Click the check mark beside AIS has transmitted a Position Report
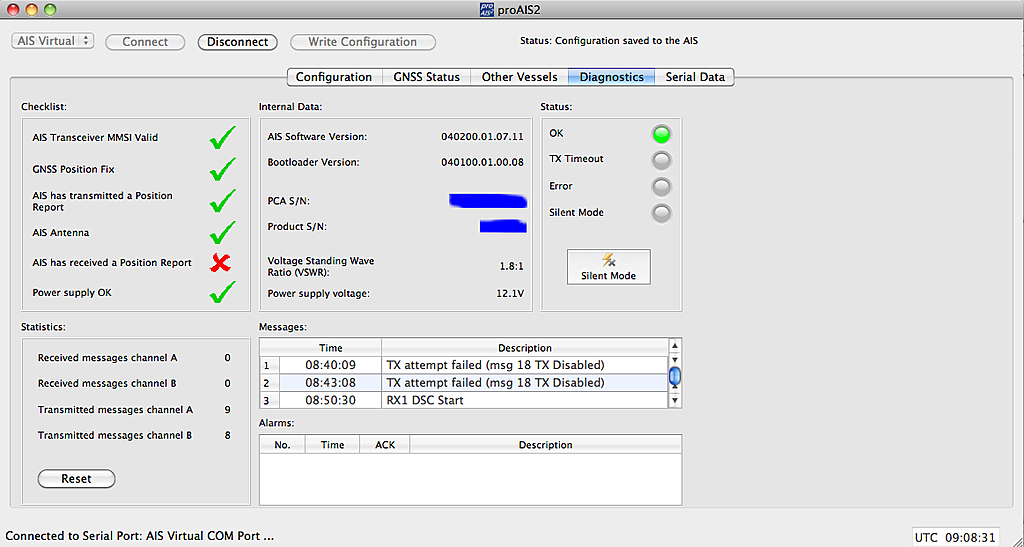 223,201
